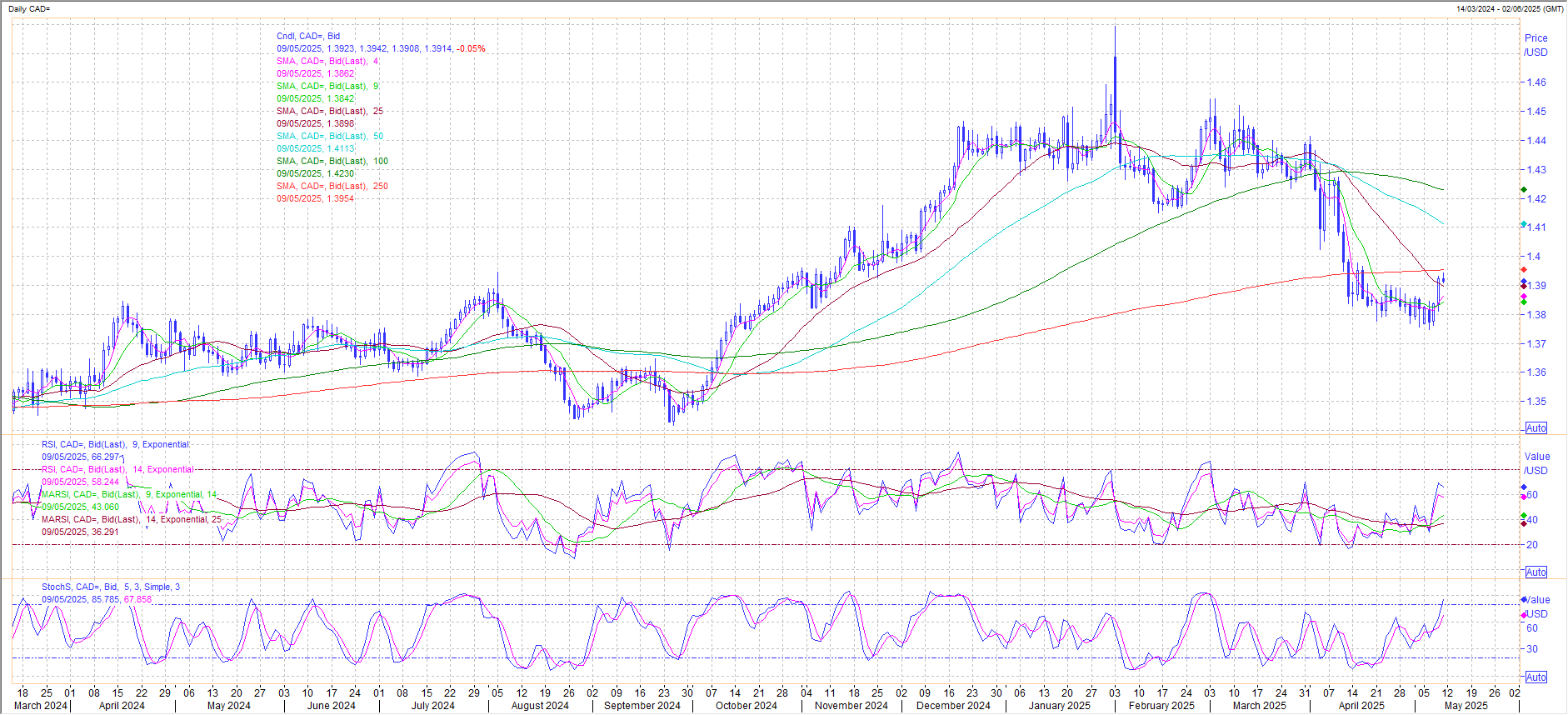Select 'StochS, CAD=, Bid, 5, 3, Simple, 3' legend
This screenshot has width=1568, height=715.
point(111,587)
